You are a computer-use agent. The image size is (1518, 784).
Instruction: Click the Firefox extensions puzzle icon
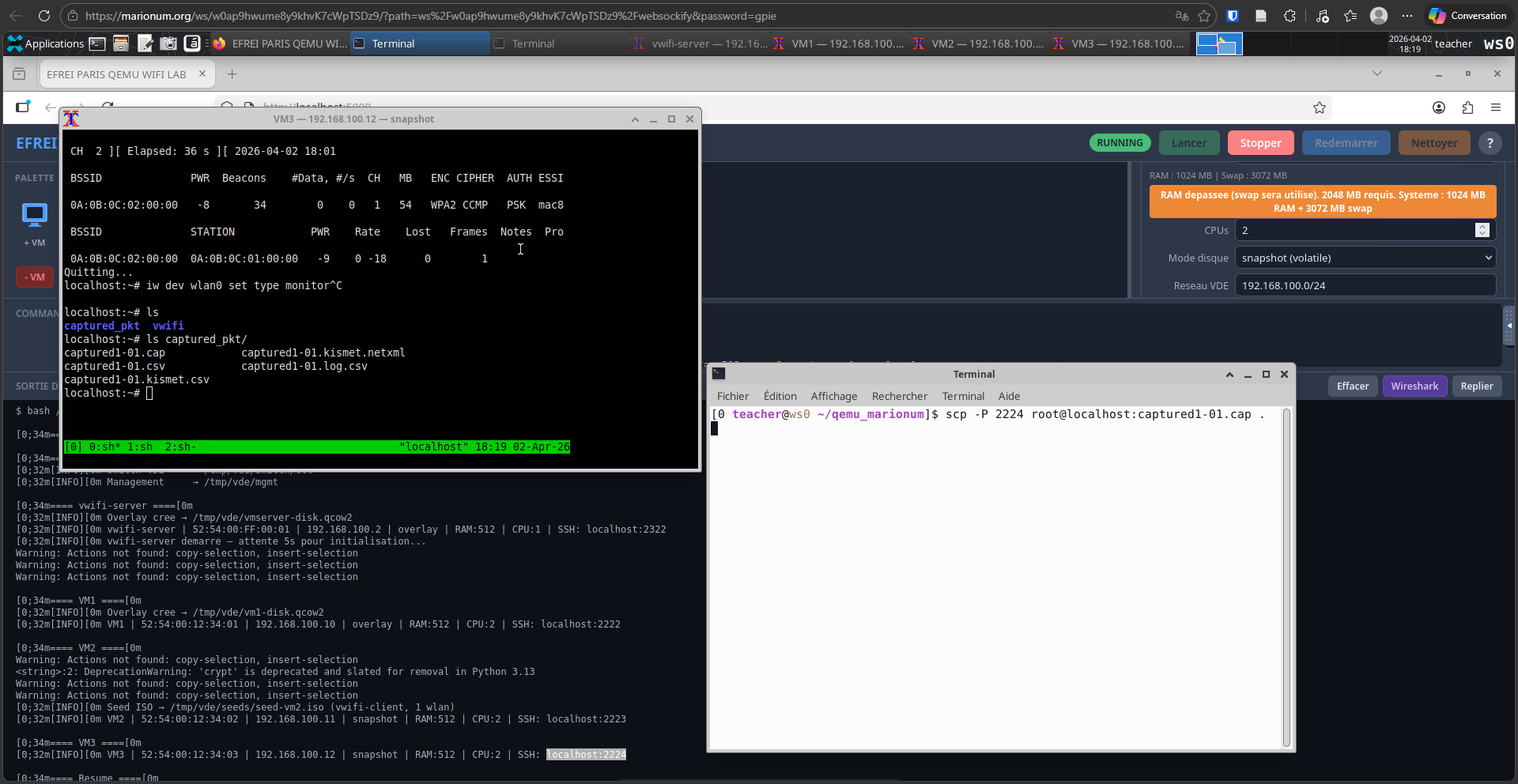(1467, 107)
